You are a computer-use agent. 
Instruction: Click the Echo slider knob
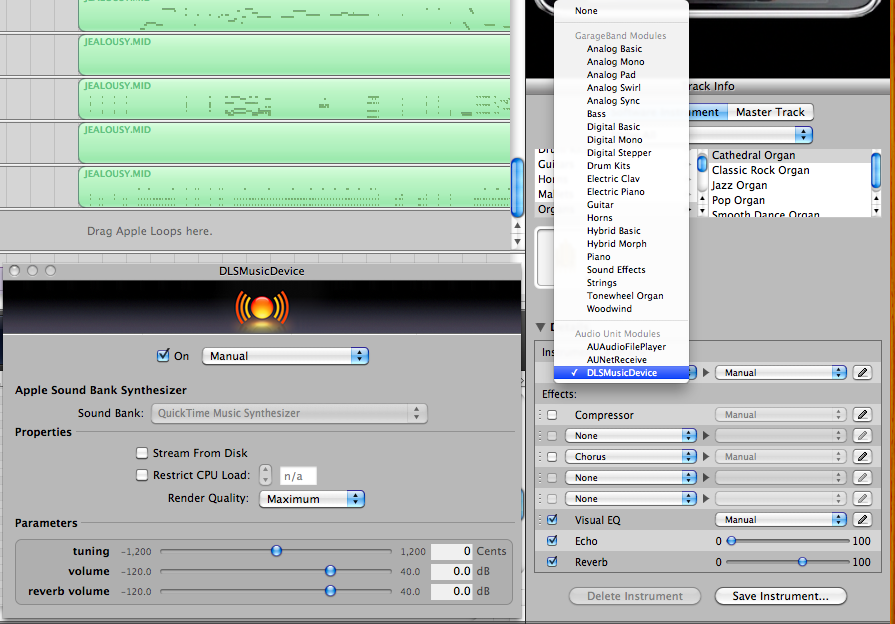click(x=731, y=541)
